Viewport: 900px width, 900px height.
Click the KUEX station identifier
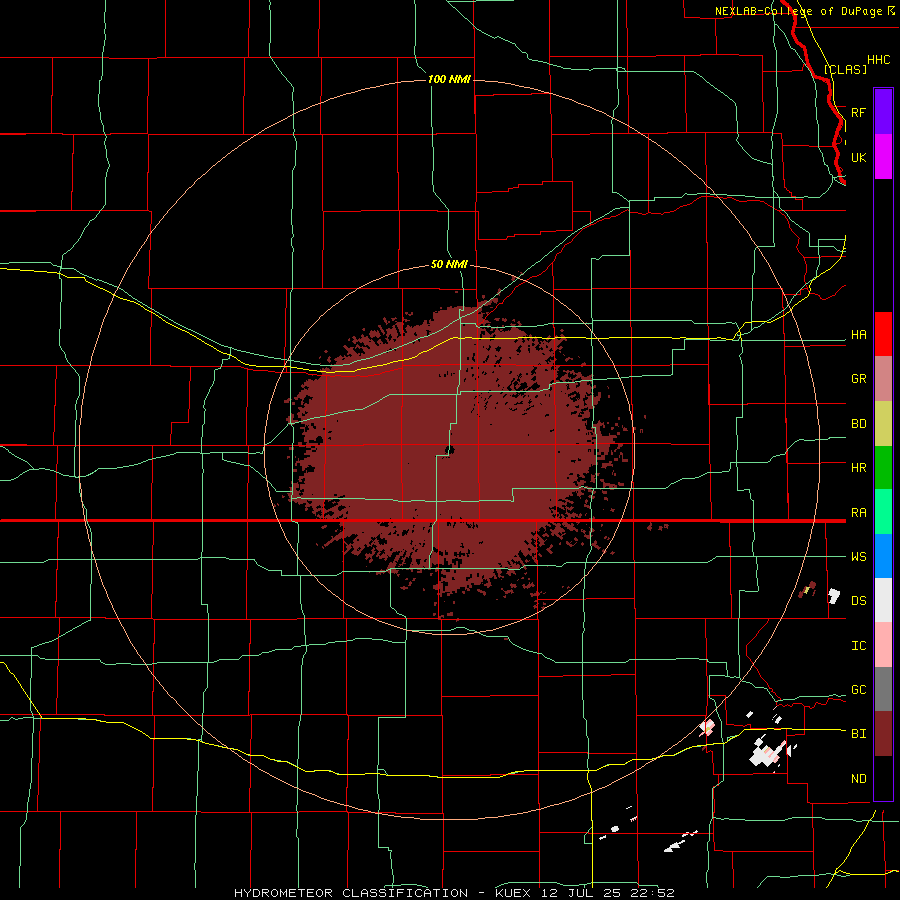tap(514, 893)
